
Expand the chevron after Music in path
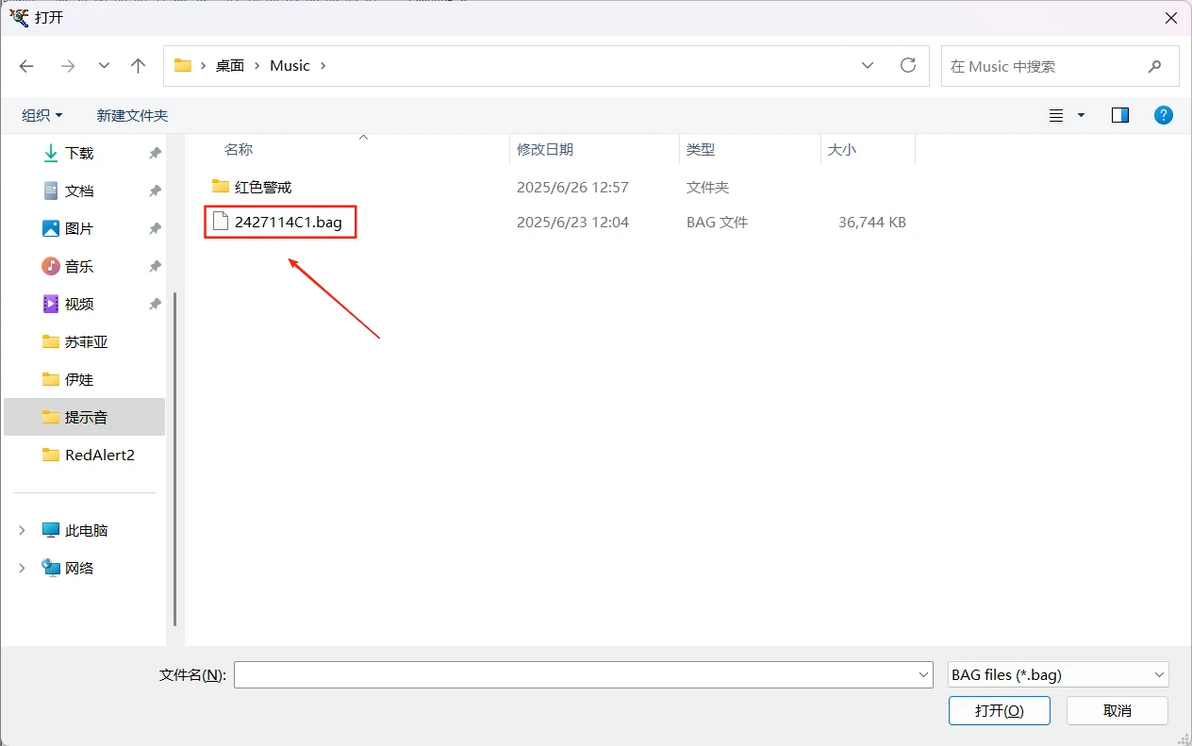323,65
